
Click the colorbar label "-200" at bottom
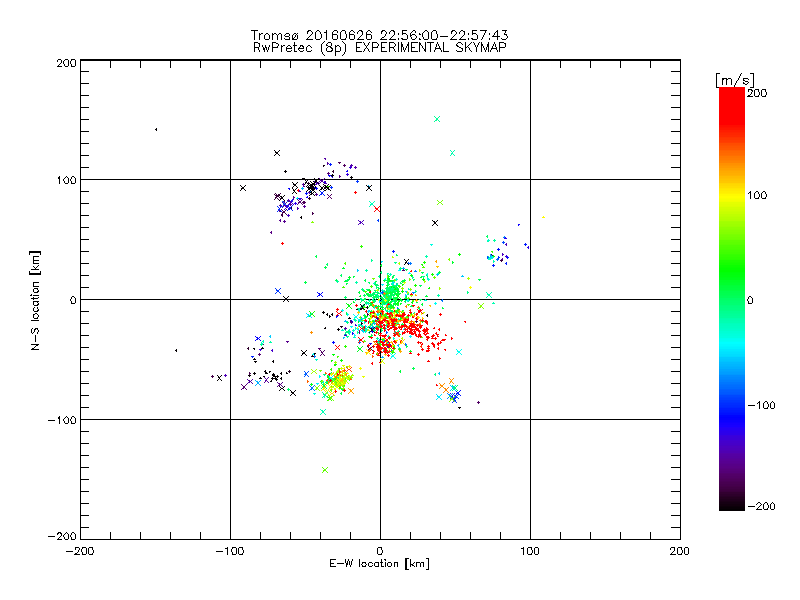(761, 506)
